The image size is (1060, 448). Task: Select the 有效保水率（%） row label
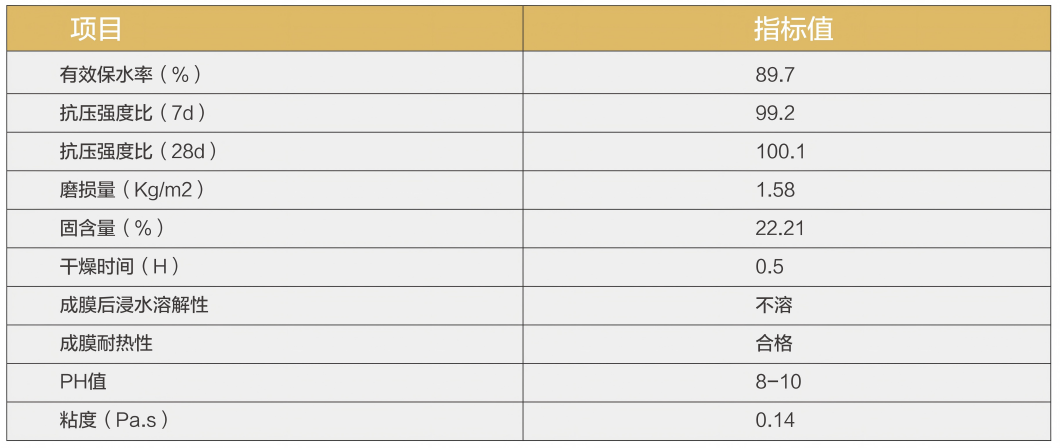click(x=131, y=74)
